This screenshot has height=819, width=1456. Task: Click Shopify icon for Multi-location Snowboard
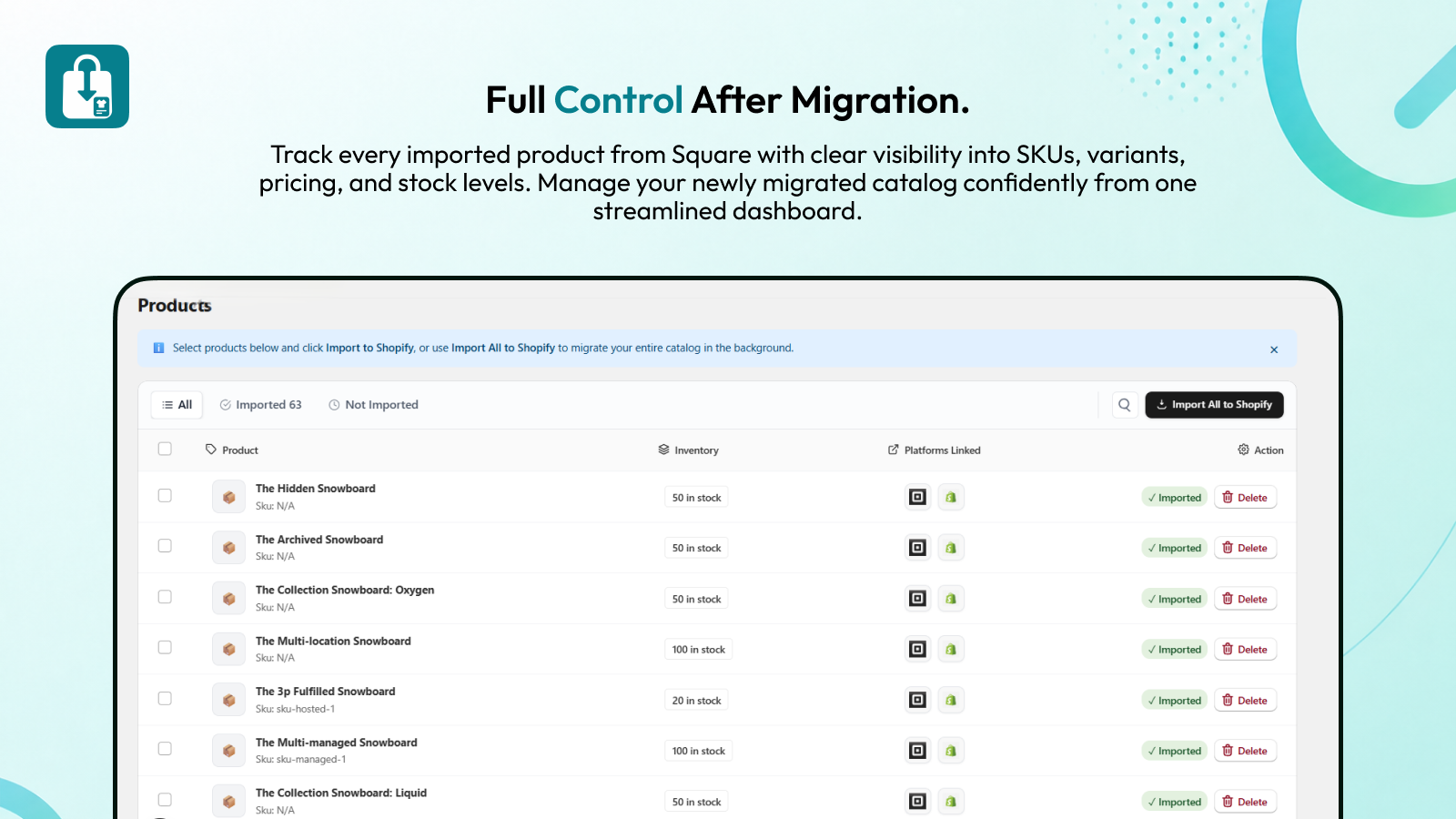[x=950, y=649]
